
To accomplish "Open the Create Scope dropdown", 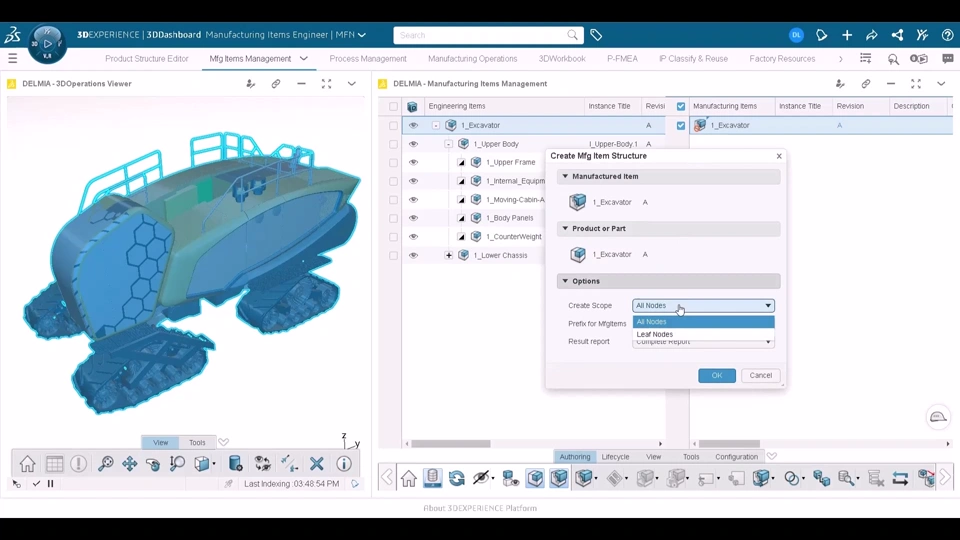I will click(x=703, y=306).
